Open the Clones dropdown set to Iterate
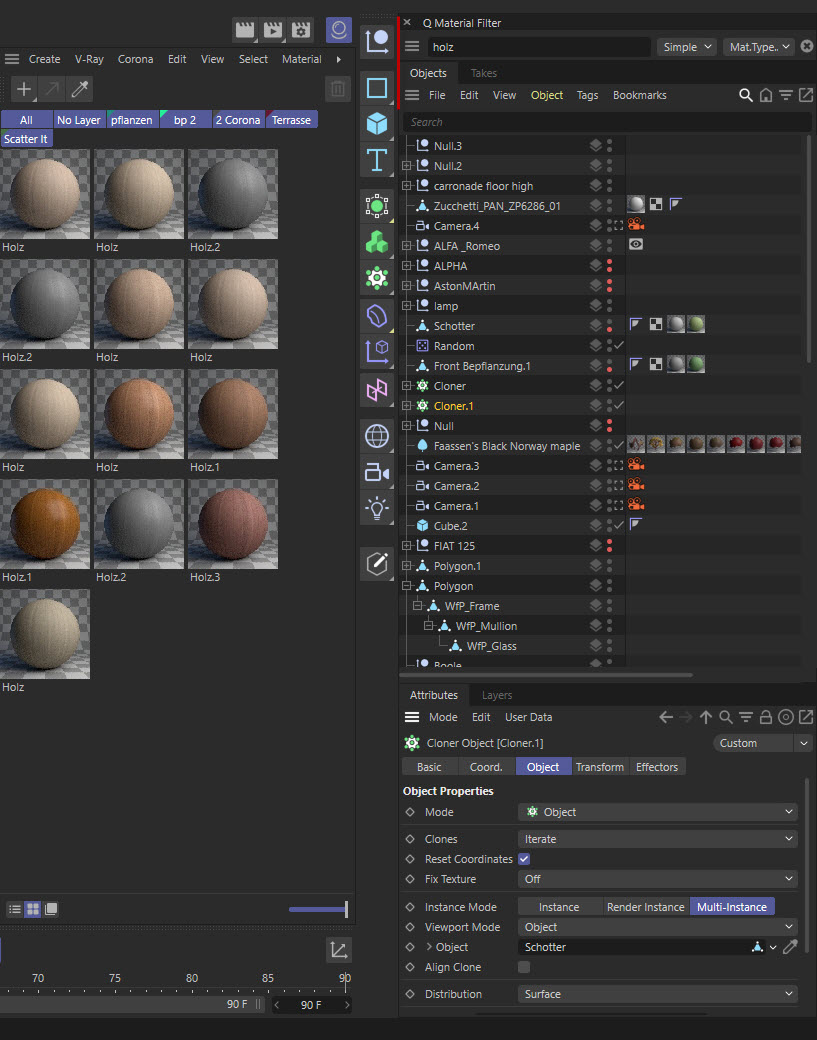This screenshot has width=817, height=1040. 657,839
